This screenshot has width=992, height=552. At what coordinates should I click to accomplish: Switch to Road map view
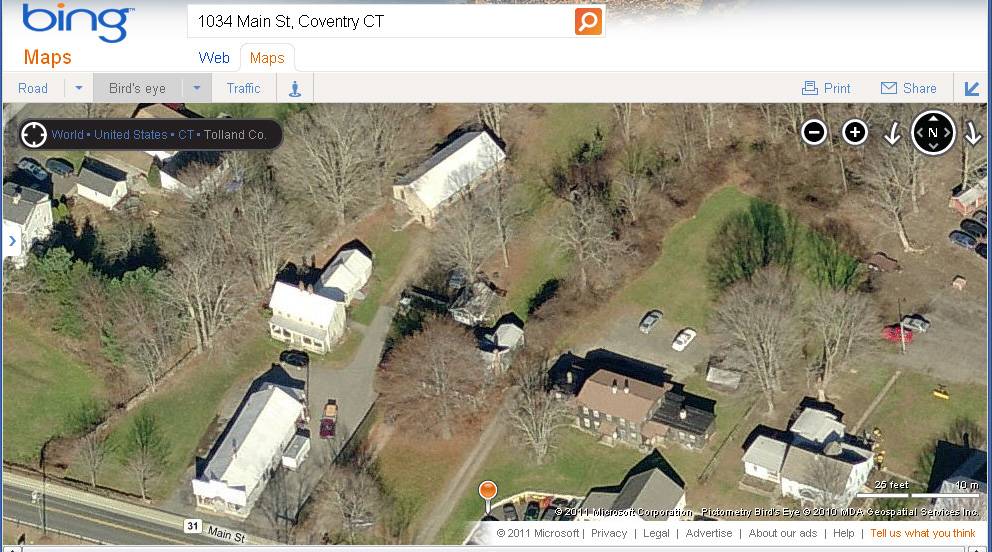[x=33, y=89]
